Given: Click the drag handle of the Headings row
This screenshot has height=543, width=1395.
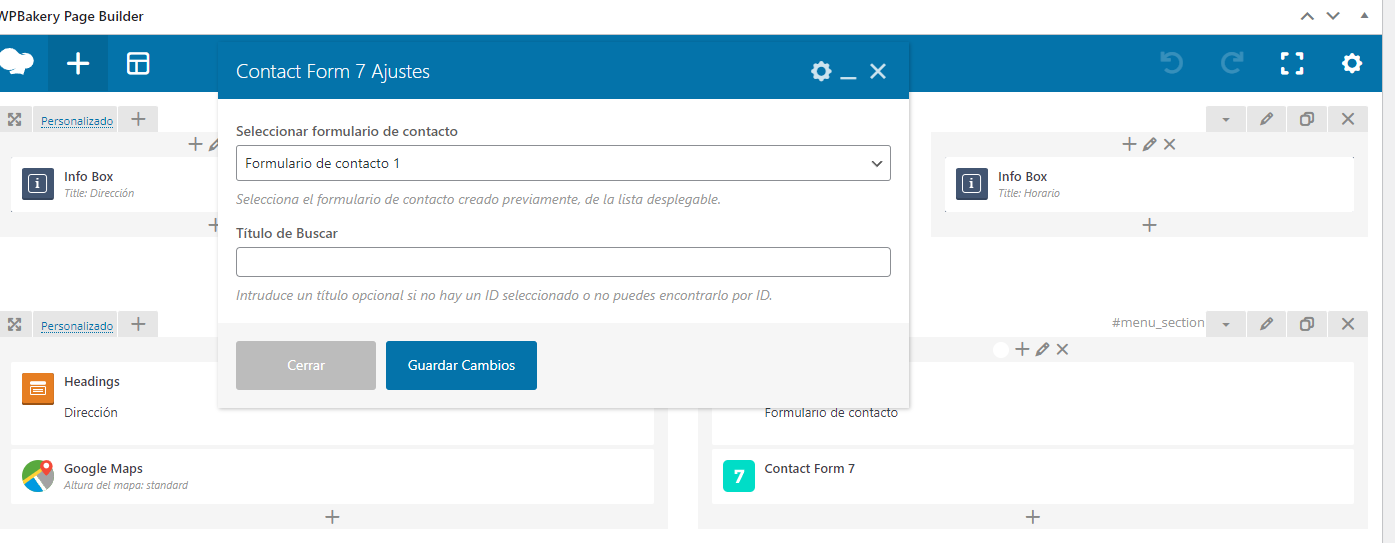Looking at the screenshot, I should coord(15,324).
